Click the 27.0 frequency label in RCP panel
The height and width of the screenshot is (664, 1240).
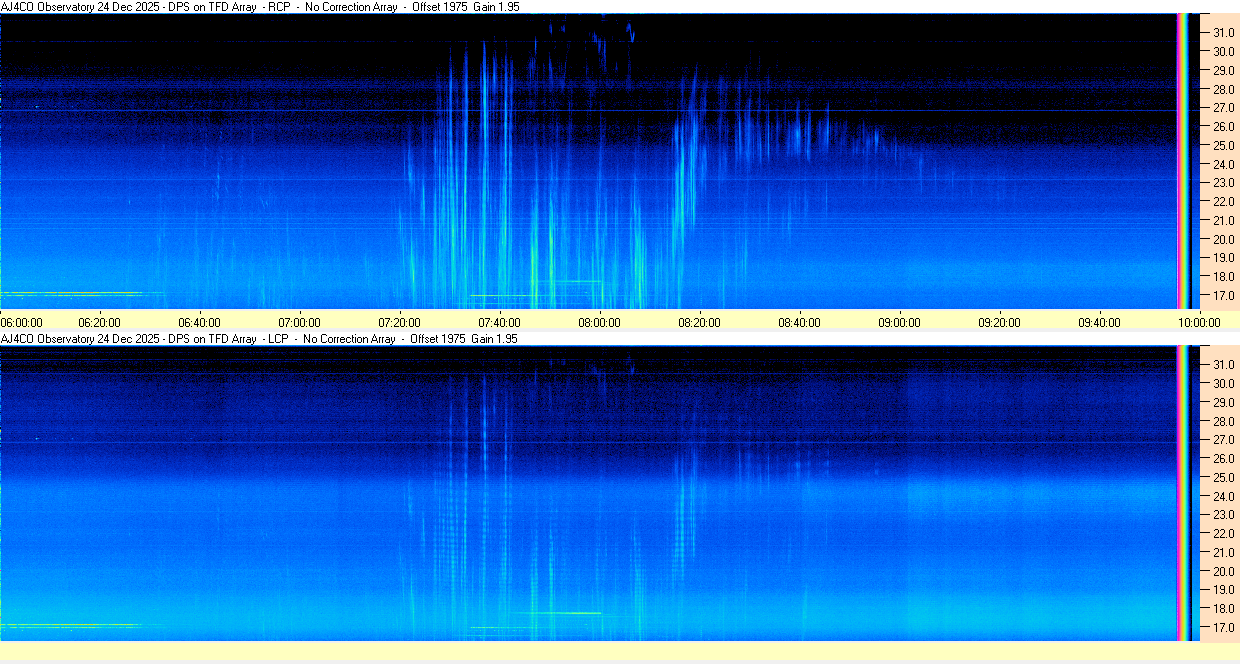[x=1223, y=108]
